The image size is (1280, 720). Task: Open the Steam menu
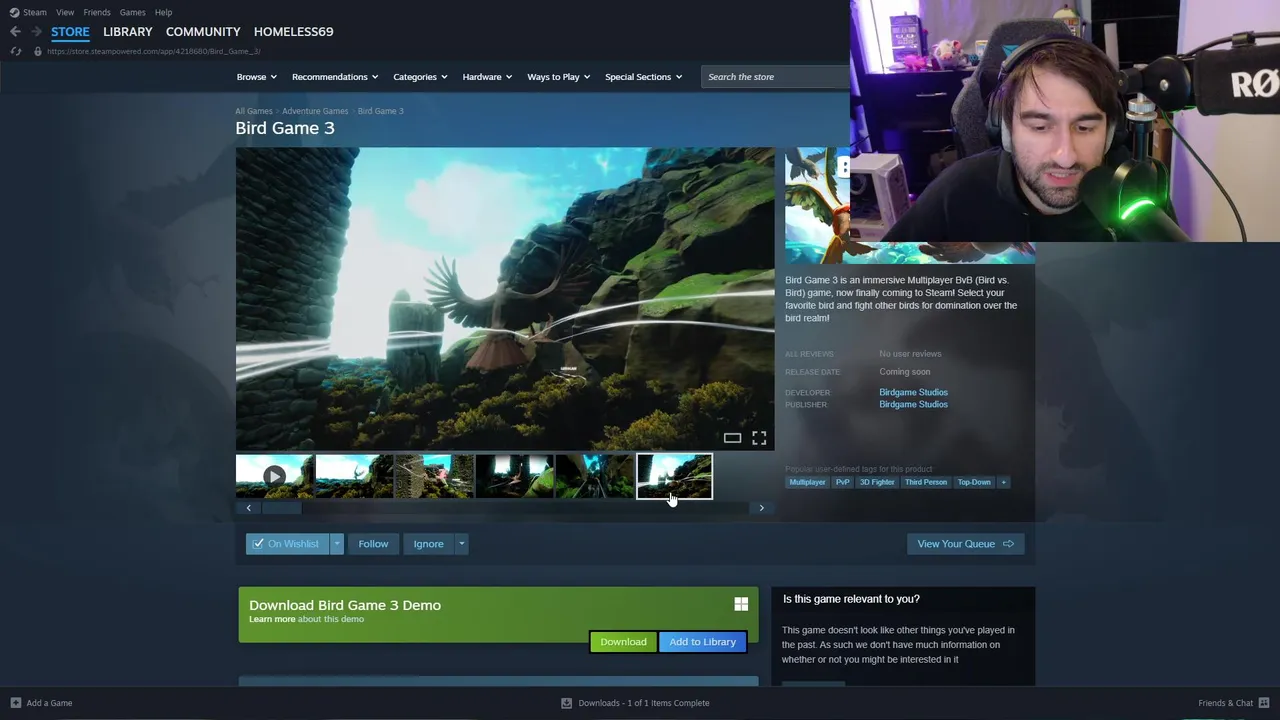tap(35, 12)
